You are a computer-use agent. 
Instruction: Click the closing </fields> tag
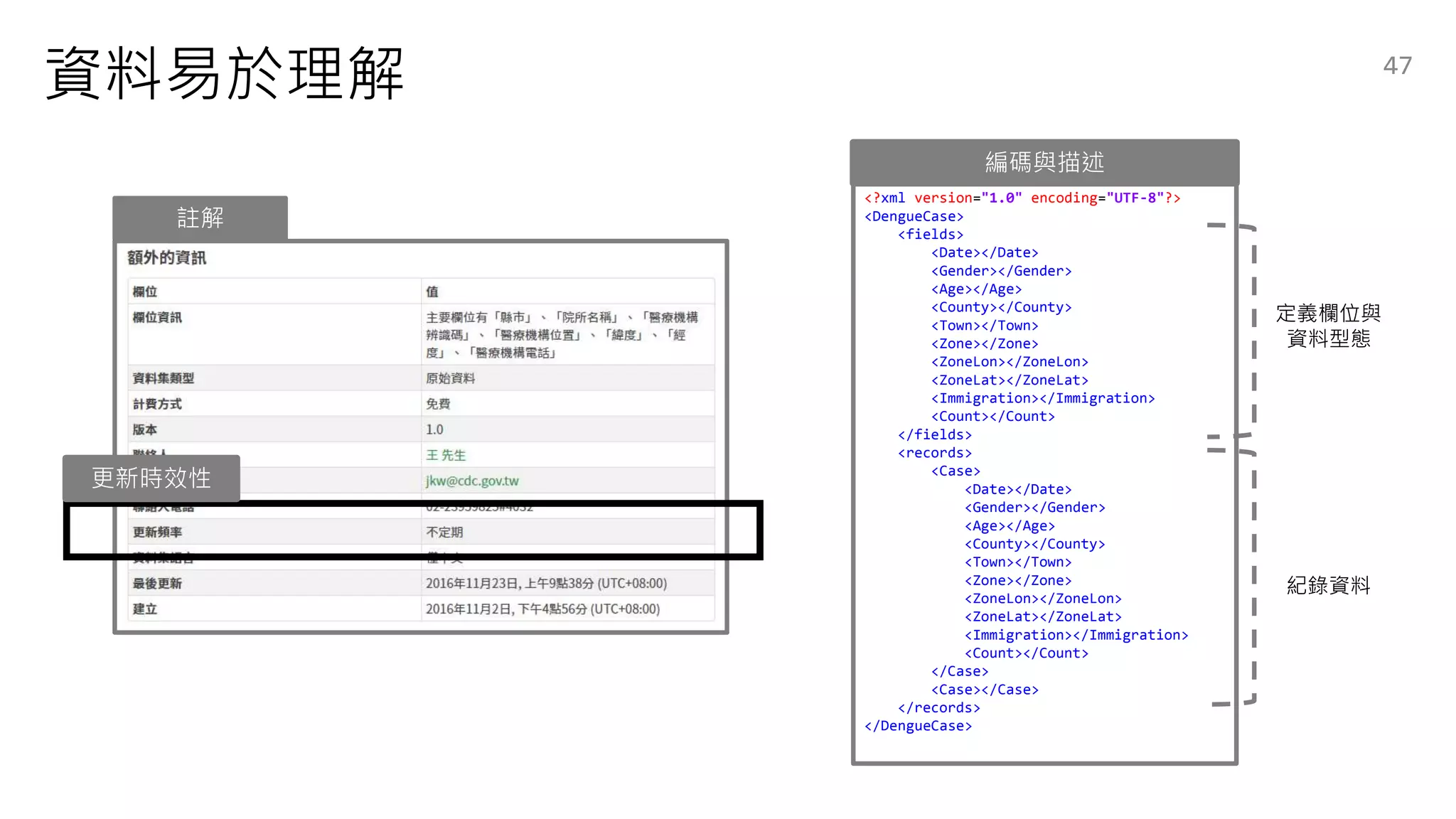tap(934, 434)
